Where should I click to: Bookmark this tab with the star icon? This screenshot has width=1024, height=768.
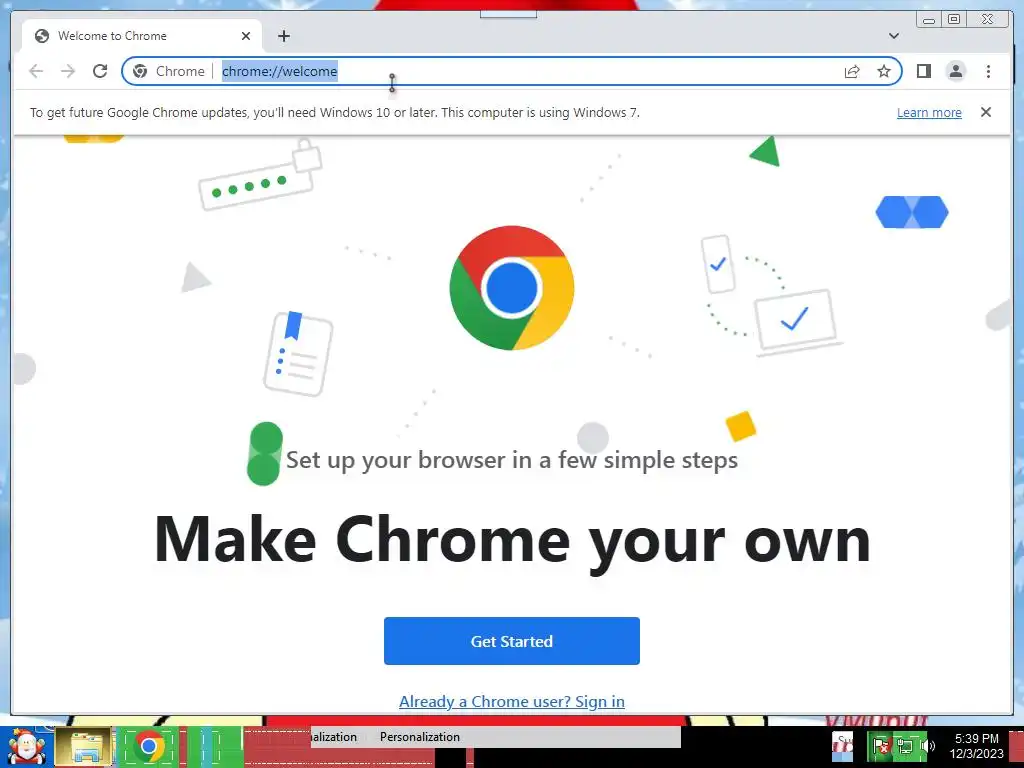(x=884, y=71)
